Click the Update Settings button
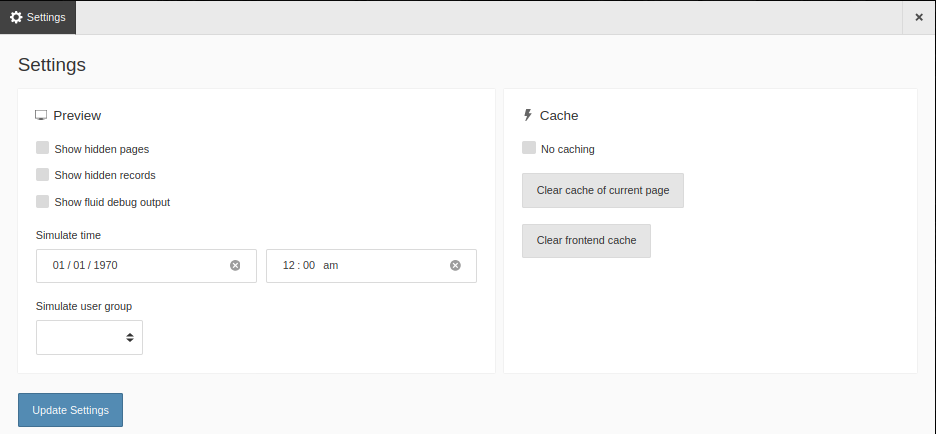Screen dimensions: 936x434 [70, 410]
